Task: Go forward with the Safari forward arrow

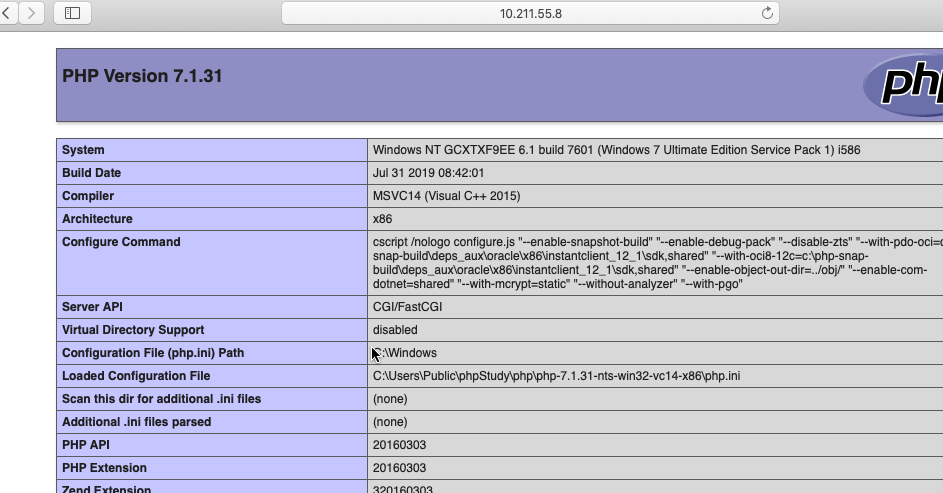Action: (x=31, y=13)
